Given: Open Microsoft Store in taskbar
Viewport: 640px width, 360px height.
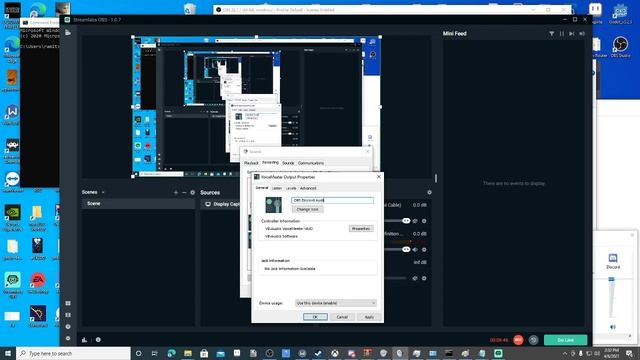Looking at the screenshot, I should click(x=204, y=353).
